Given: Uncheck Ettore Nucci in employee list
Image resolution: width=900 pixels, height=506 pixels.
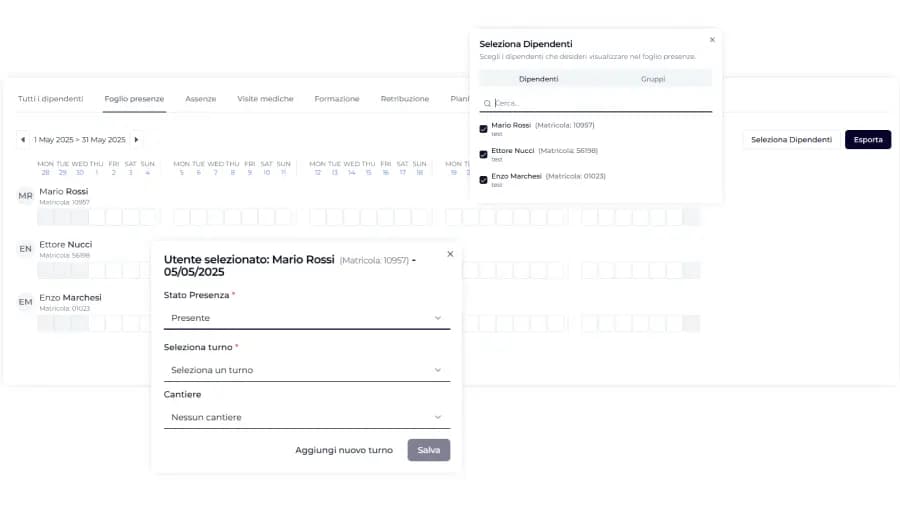Looking at the screenshot, I should [x=483, y=154].
